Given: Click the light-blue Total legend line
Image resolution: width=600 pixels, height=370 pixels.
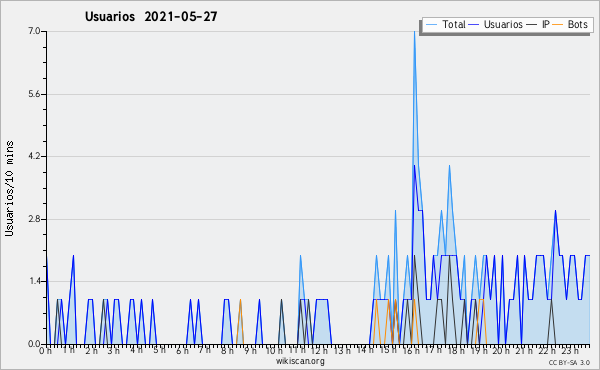Looking at the screenshot, I should tap(431, 25).
